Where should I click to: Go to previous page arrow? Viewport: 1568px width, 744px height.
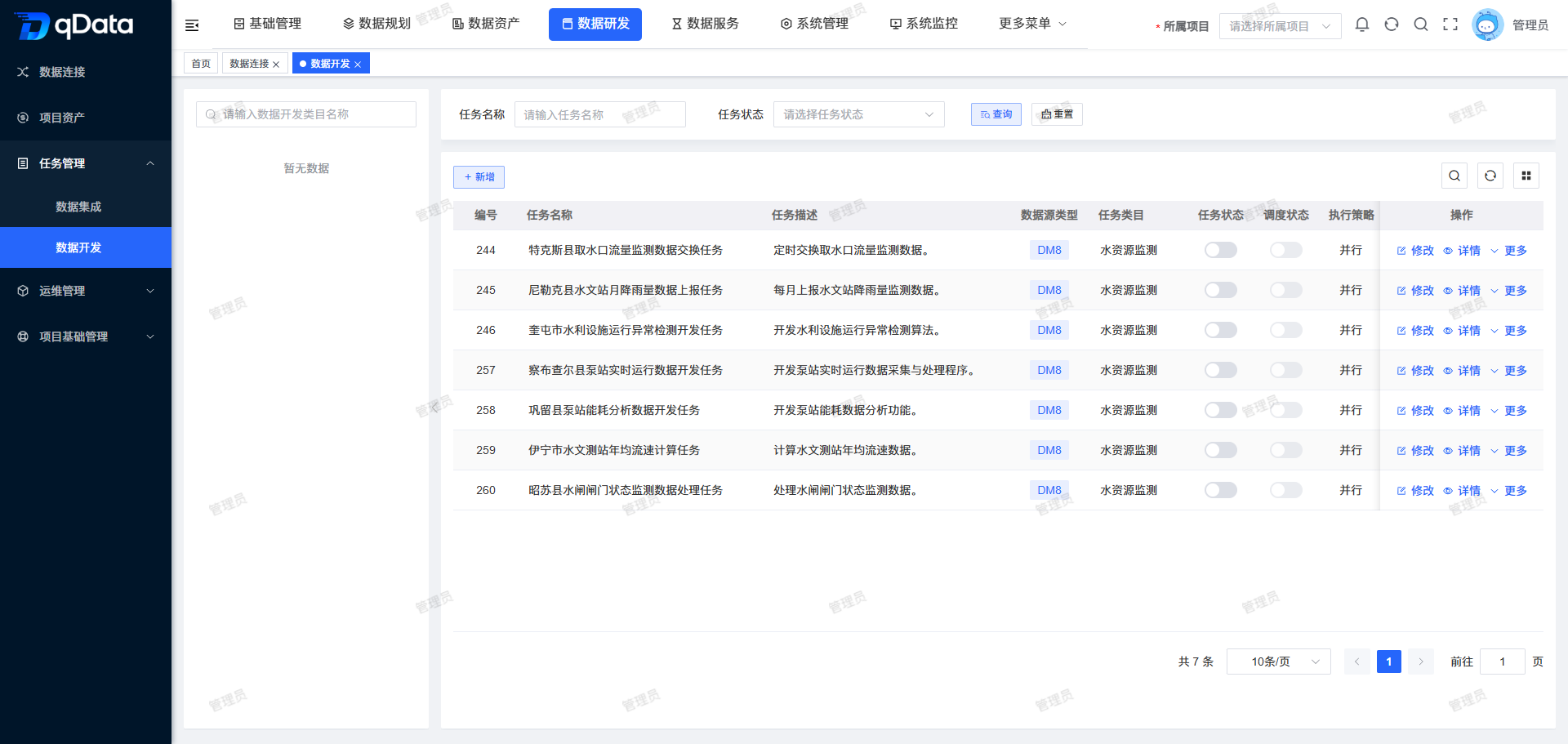[x=1356, y=662]
